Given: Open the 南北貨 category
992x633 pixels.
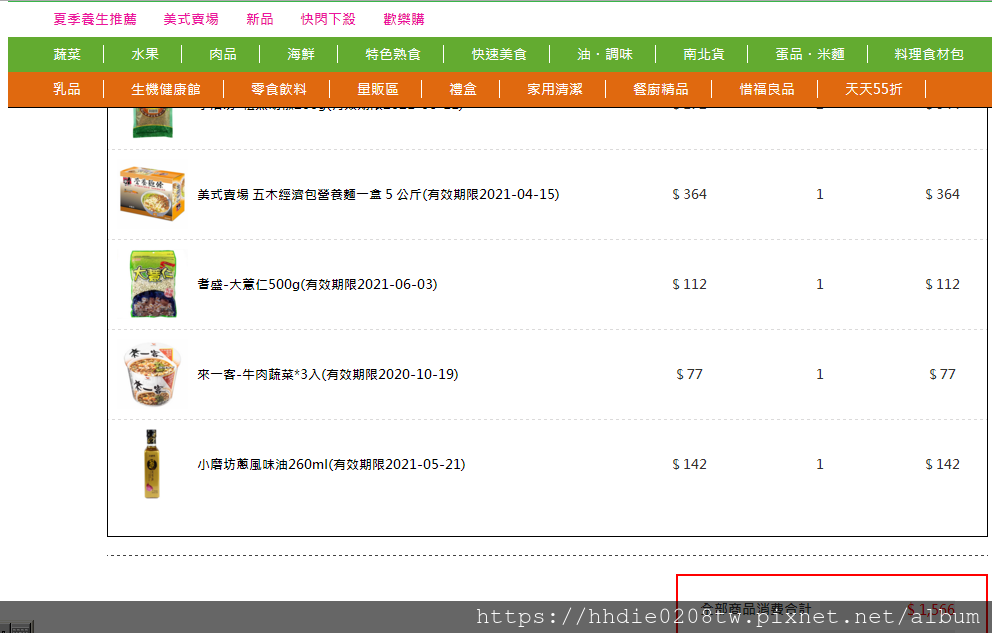Looking at the screenshot, I should pos(704,54).
